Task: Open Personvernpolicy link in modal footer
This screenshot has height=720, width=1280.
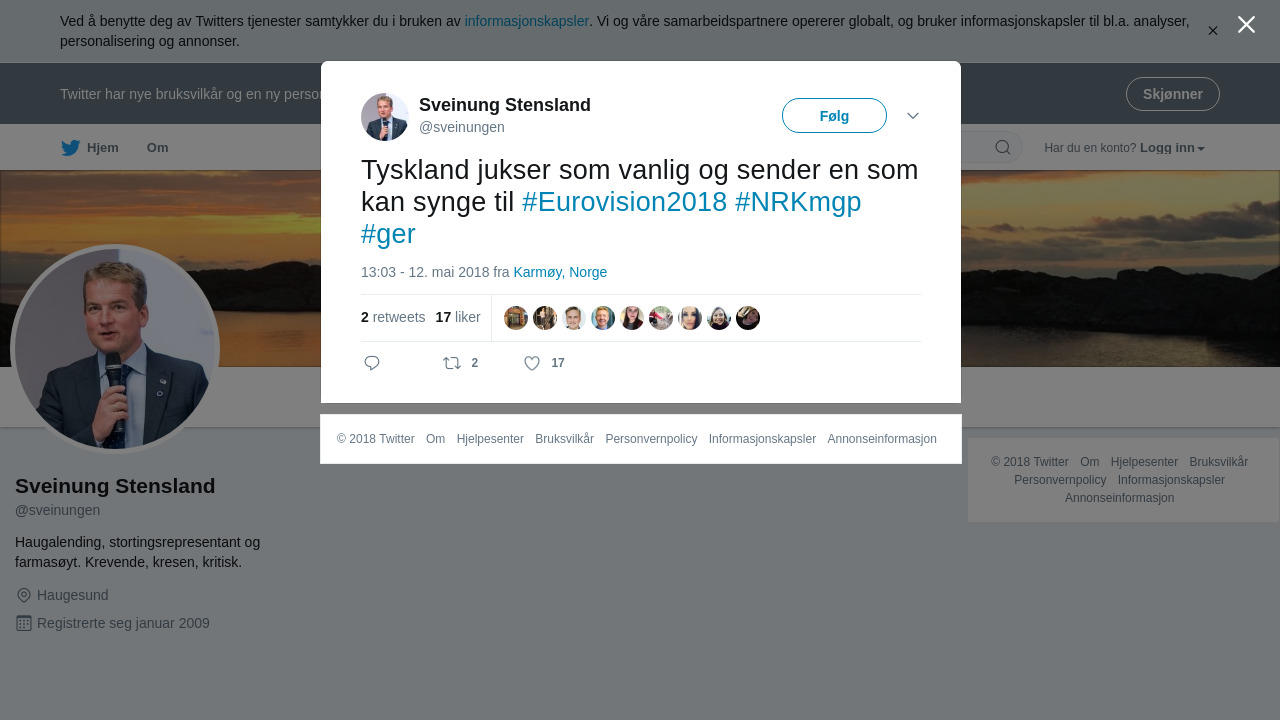Action: [x=651, y=439]
